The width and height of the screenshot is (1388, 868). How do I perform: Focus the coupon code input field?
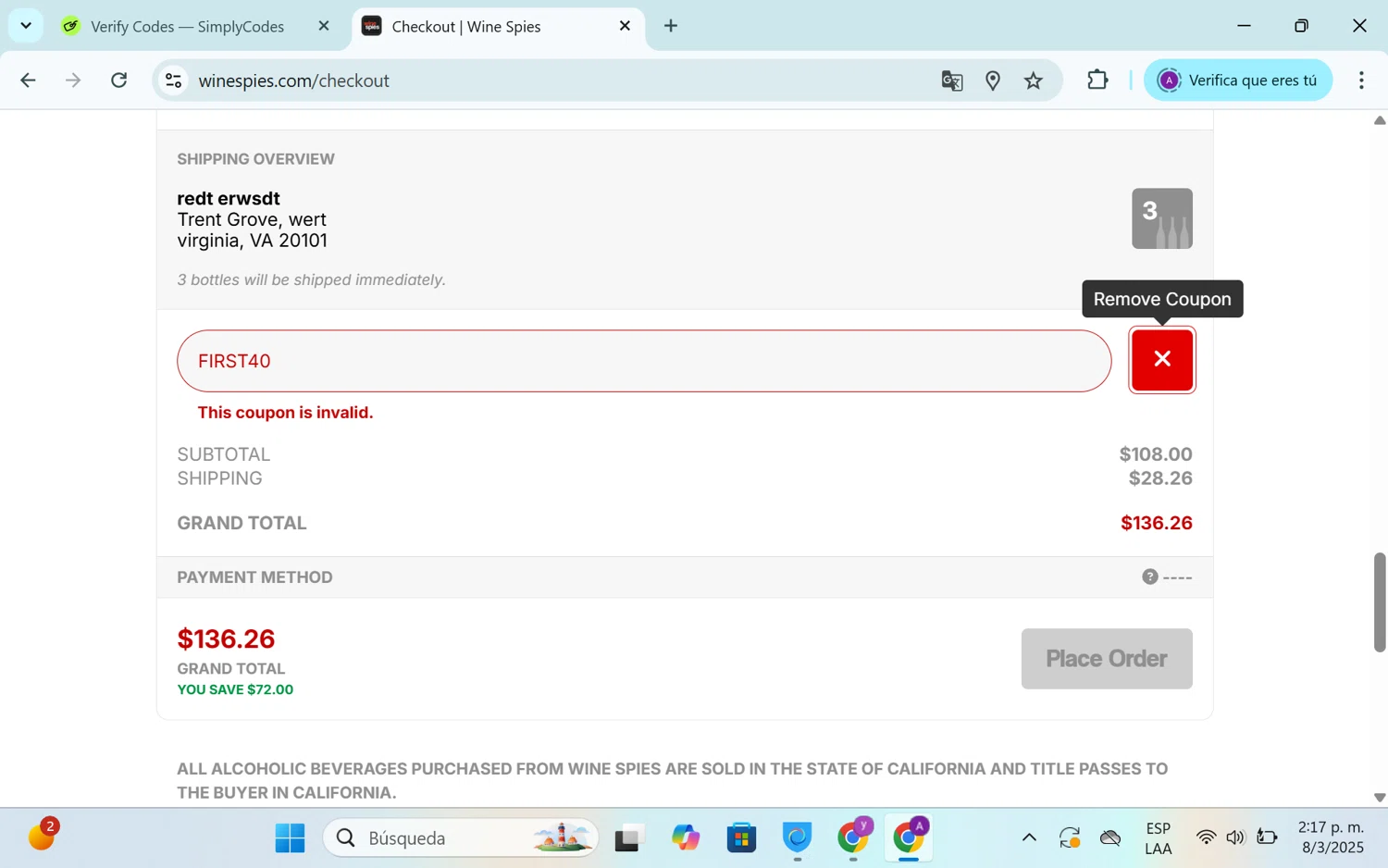(644, 361)
